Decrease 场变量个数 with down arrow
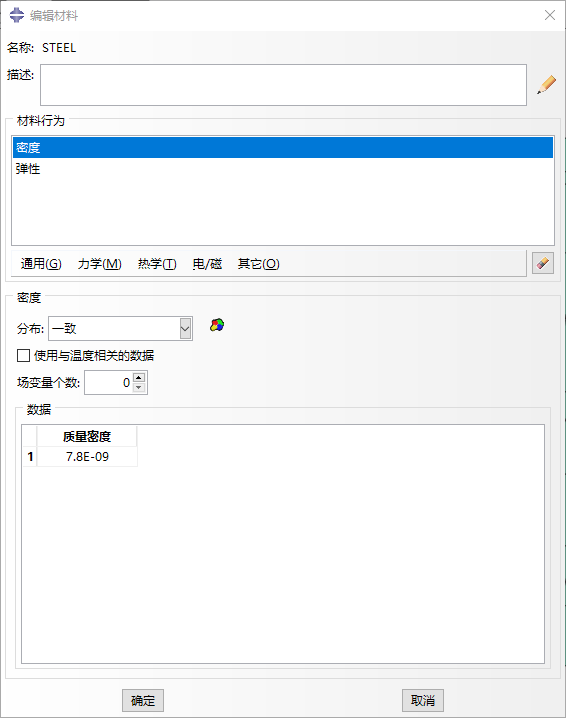566x718 pixels. pos(139,387)
